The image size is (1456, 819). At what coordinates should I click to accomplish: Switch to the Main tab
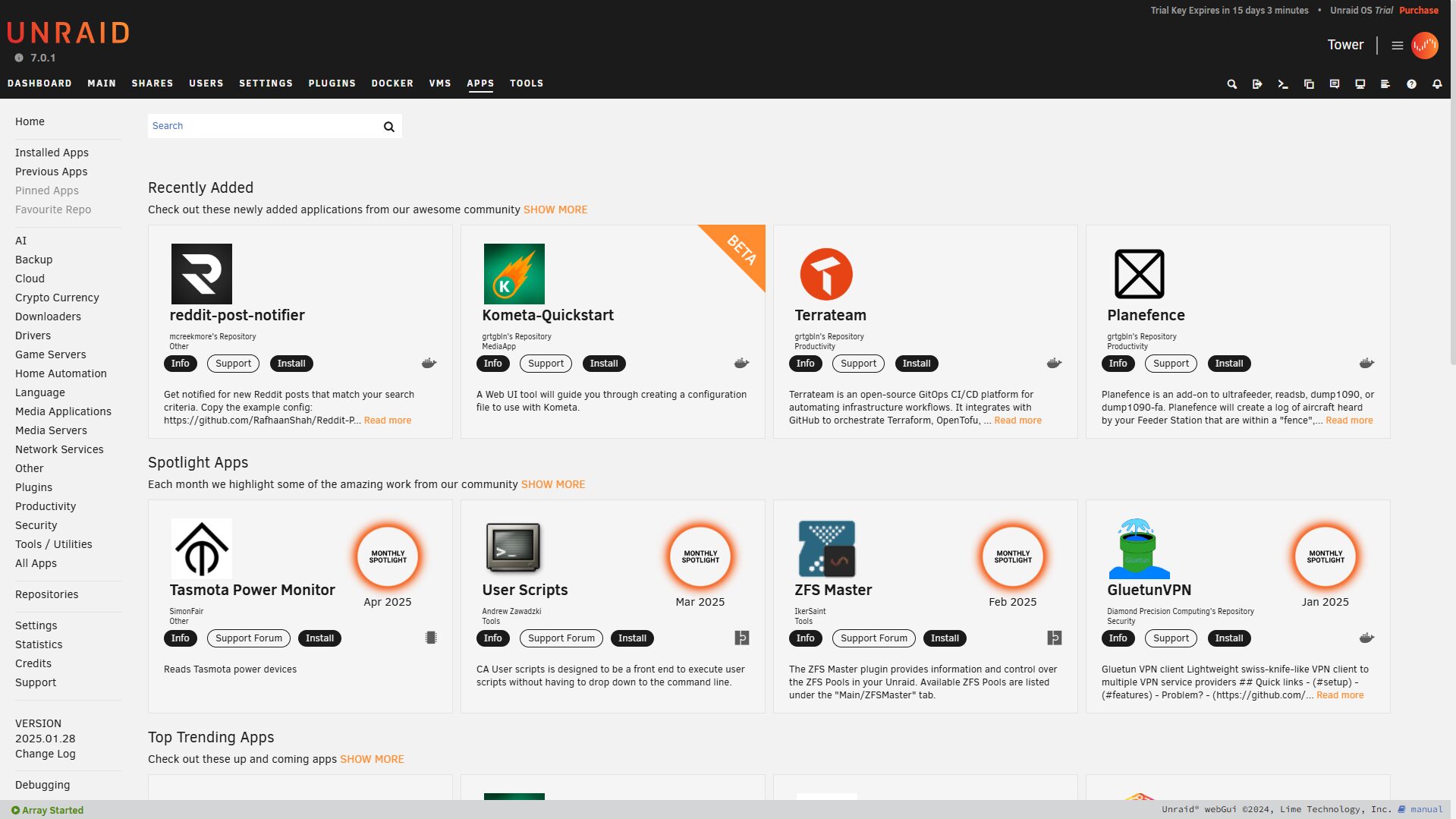coord(102,83)
